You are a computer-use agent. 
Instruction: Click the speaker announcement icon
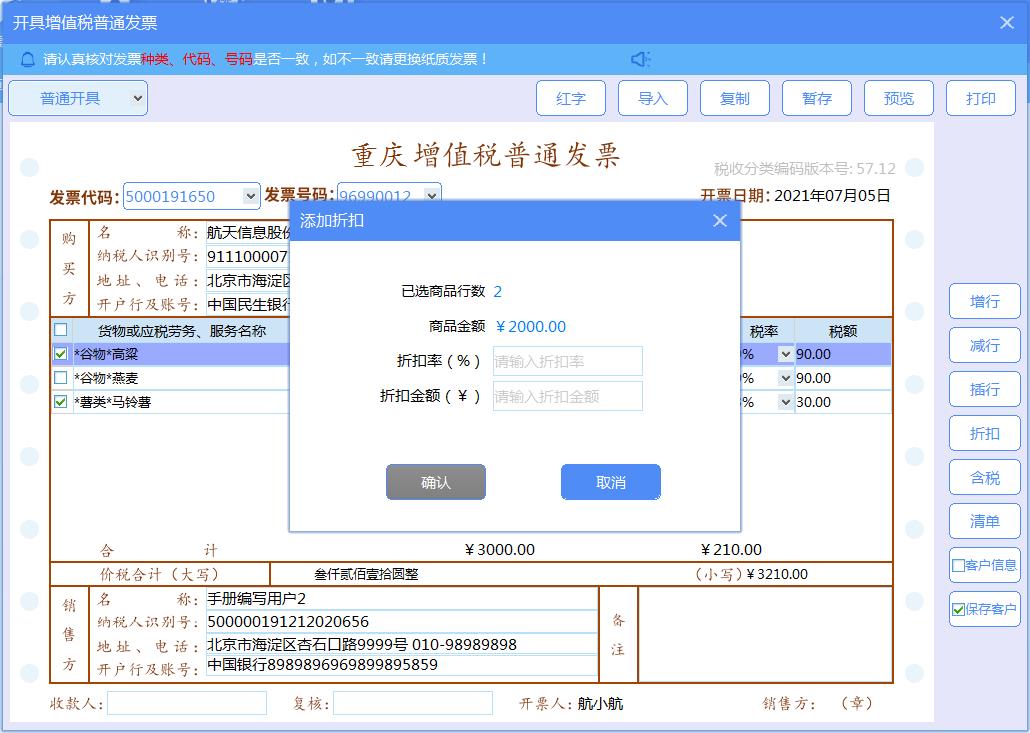641,58
